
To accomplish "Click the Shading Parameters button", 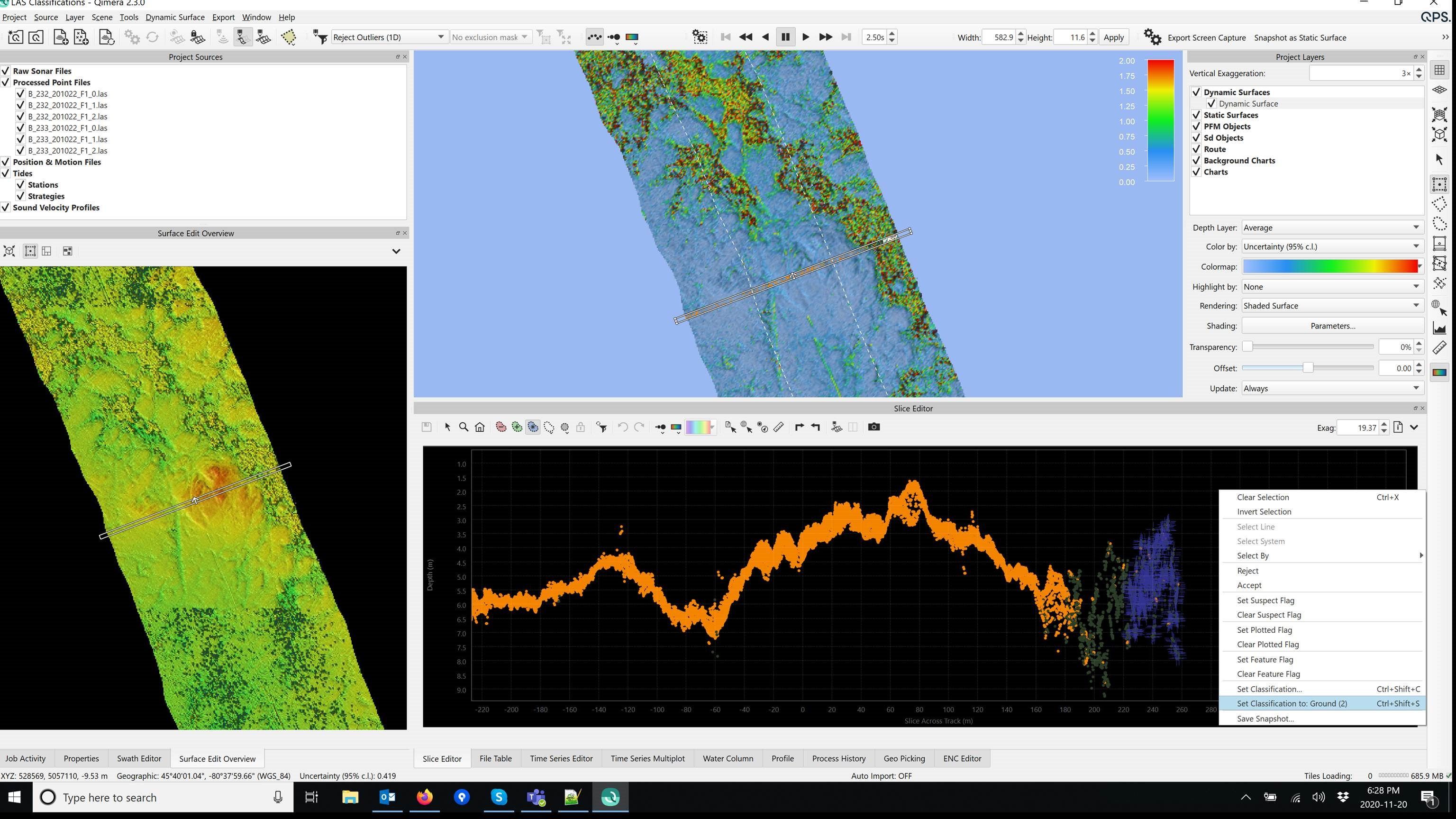I will pos(1332,326).
